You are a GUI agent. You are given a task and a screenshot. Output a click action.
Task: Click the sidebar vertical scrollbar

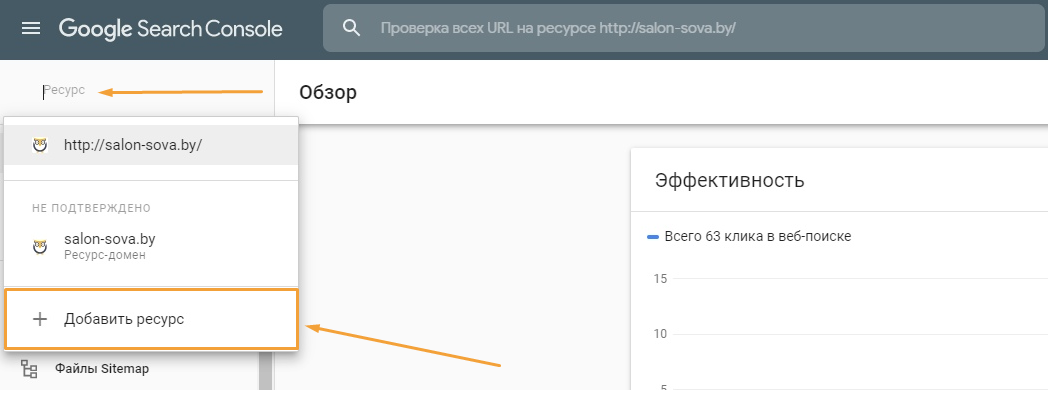click(265, 369)
